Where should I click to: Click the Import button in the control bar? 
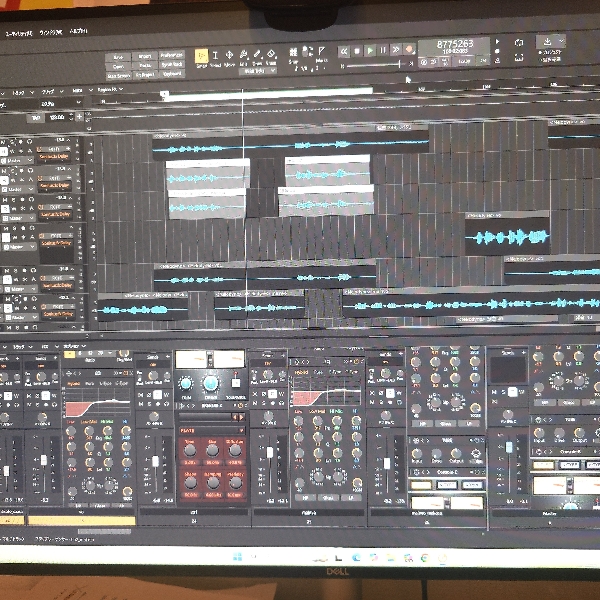[x=145, y=55]
